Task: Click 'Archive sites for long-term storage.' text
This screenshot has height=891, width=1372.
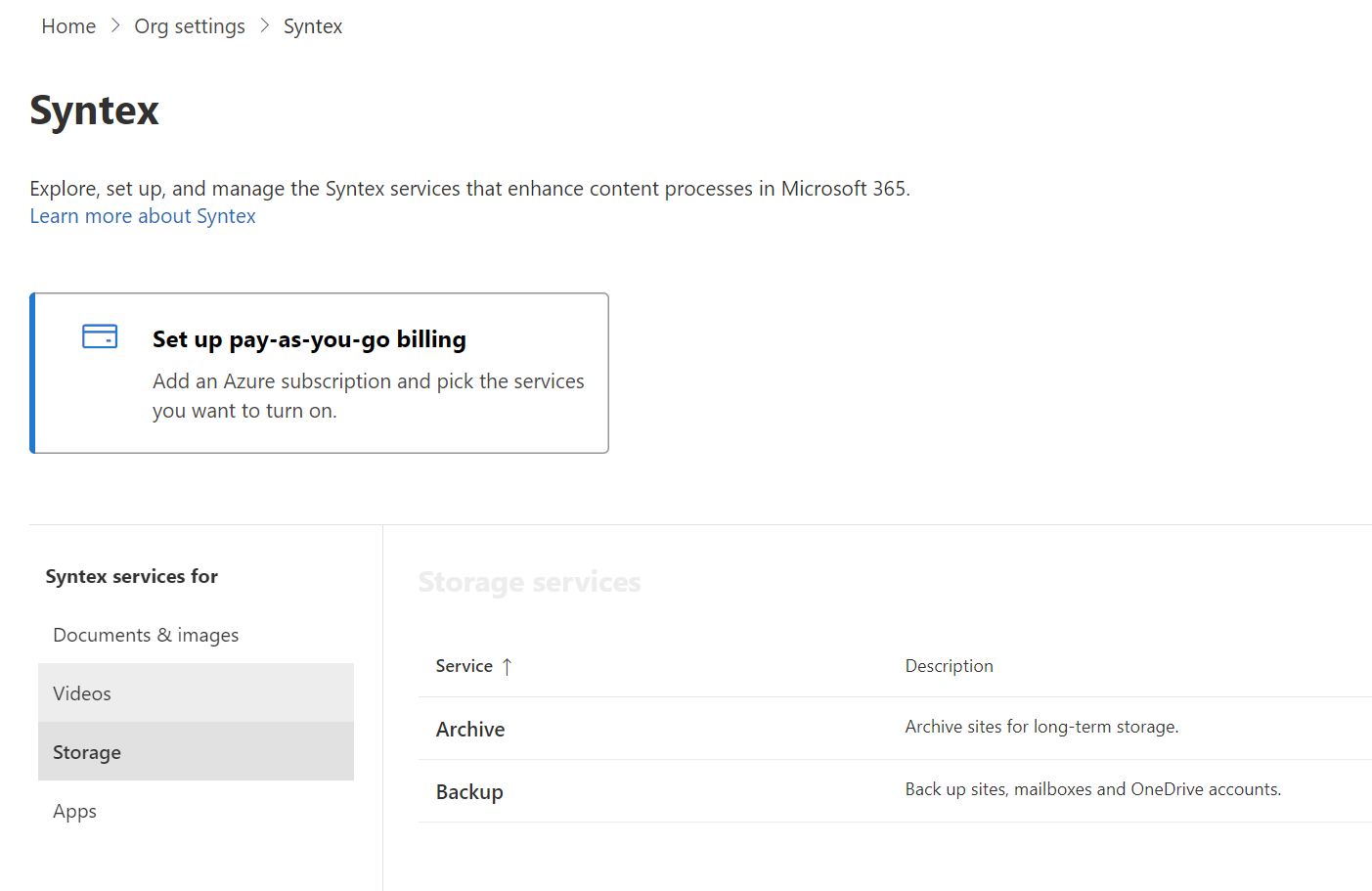Action: click(1041, 727)
